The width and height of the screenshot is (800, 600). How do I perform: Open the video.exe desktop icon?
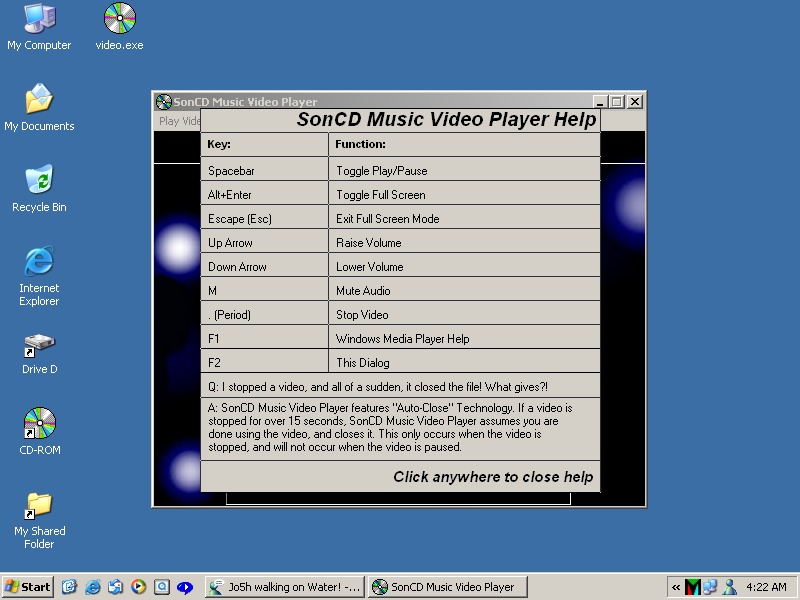tap(119, 19)
